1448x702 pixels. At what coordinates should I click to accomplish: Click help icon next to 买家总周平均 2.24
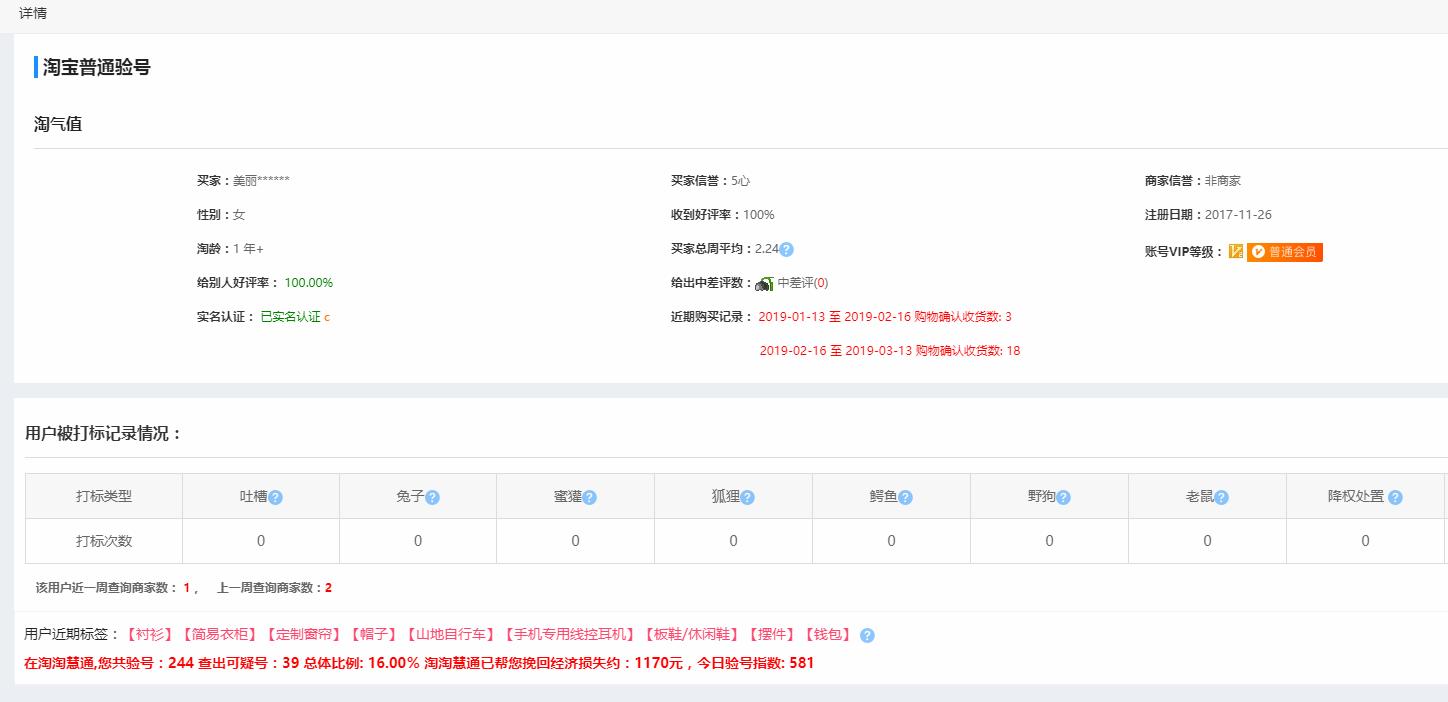tap(786, 249)
